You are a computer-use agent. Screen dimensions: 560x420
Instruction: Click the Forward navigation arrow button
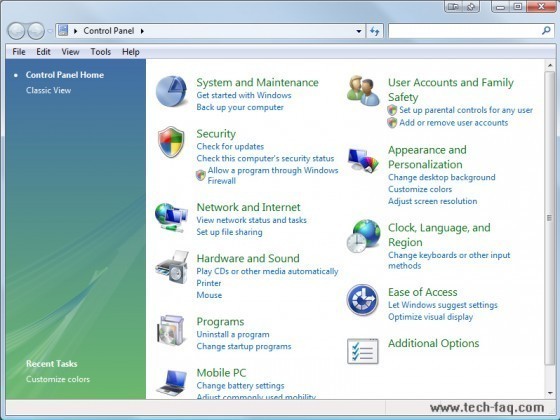pyautogui.click(x=36, y=31)
